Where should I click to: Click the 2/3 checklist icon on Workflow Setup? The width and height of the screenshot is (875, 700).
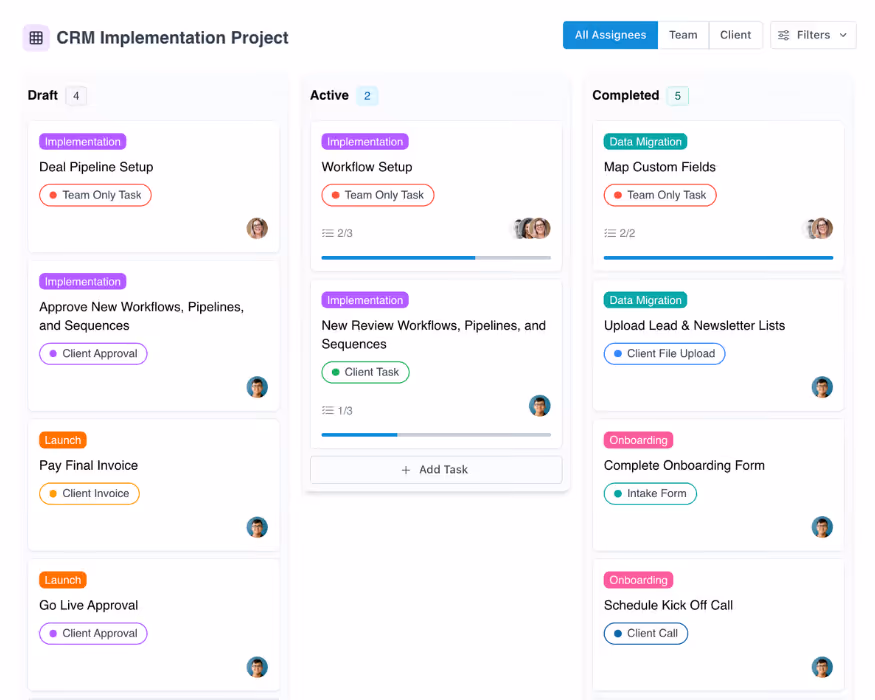click(328, 233)
